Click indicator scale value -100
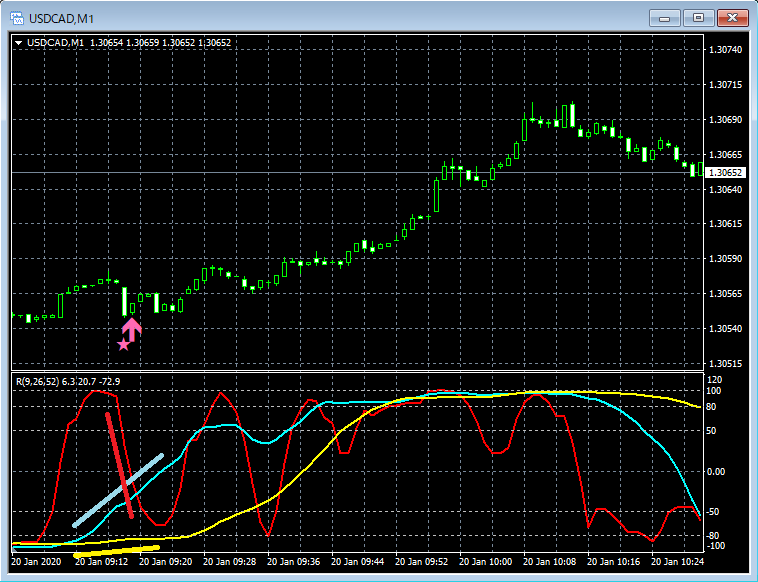The height and width of the screenshot is (582, 758). point(716,546)
